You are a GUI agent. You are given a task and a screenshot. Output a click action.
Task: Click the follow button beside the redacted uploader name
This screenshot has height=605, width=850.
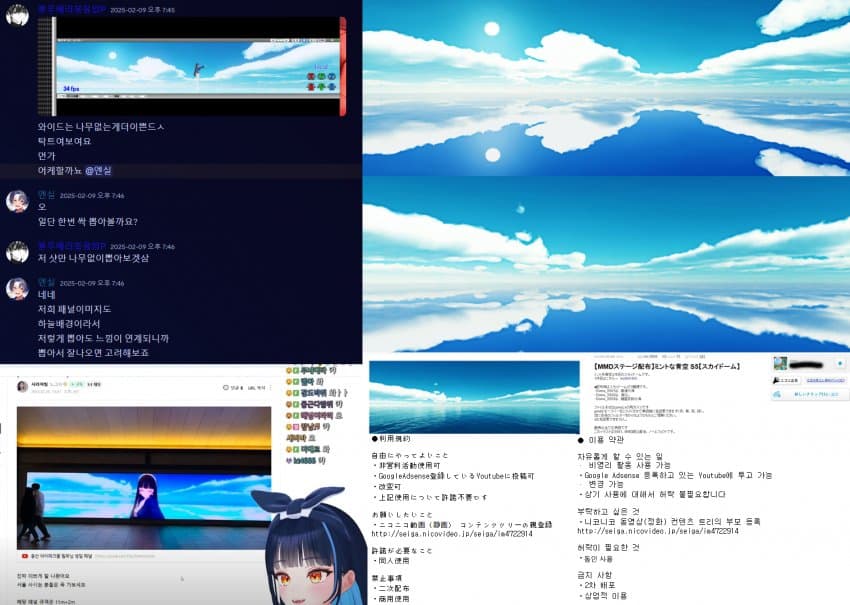pyautogui.click(x=841, y=364)
